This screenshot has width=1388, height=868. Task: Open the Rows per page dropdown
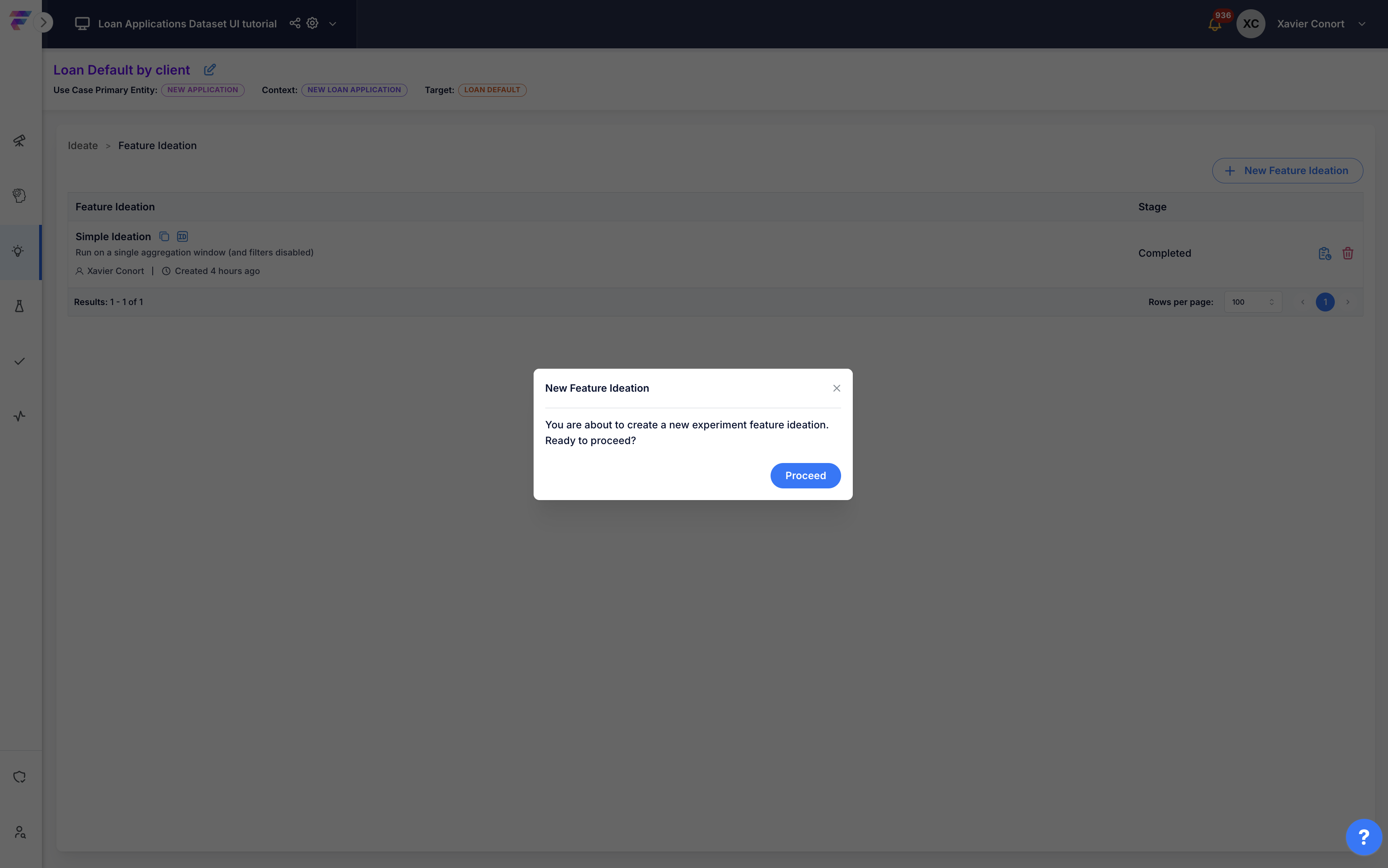(x=1253, y=302)
